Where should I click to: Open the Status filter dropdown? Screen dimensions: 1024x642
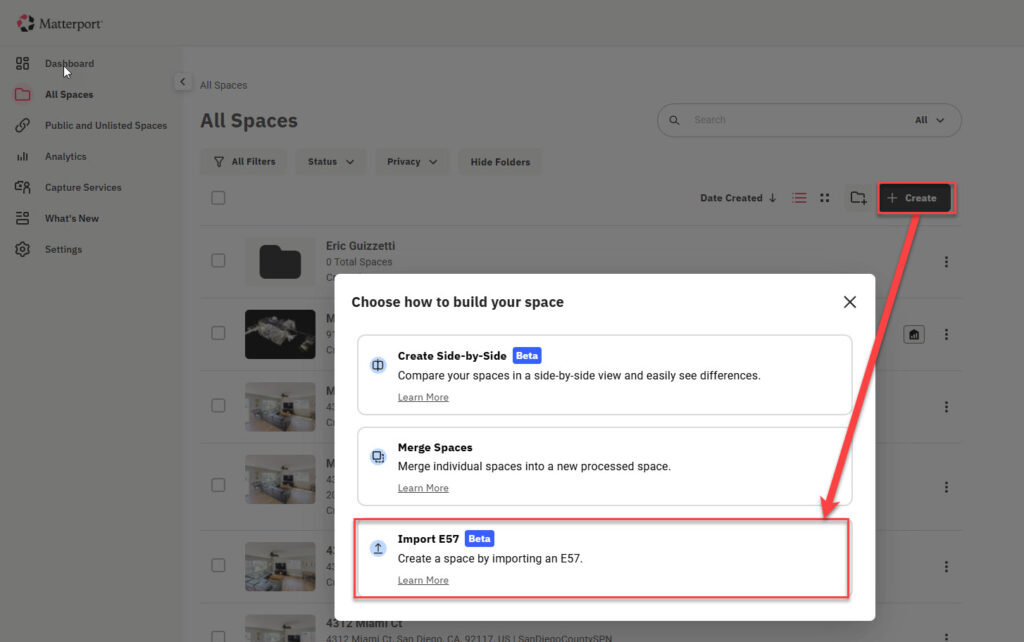[330, 161]
